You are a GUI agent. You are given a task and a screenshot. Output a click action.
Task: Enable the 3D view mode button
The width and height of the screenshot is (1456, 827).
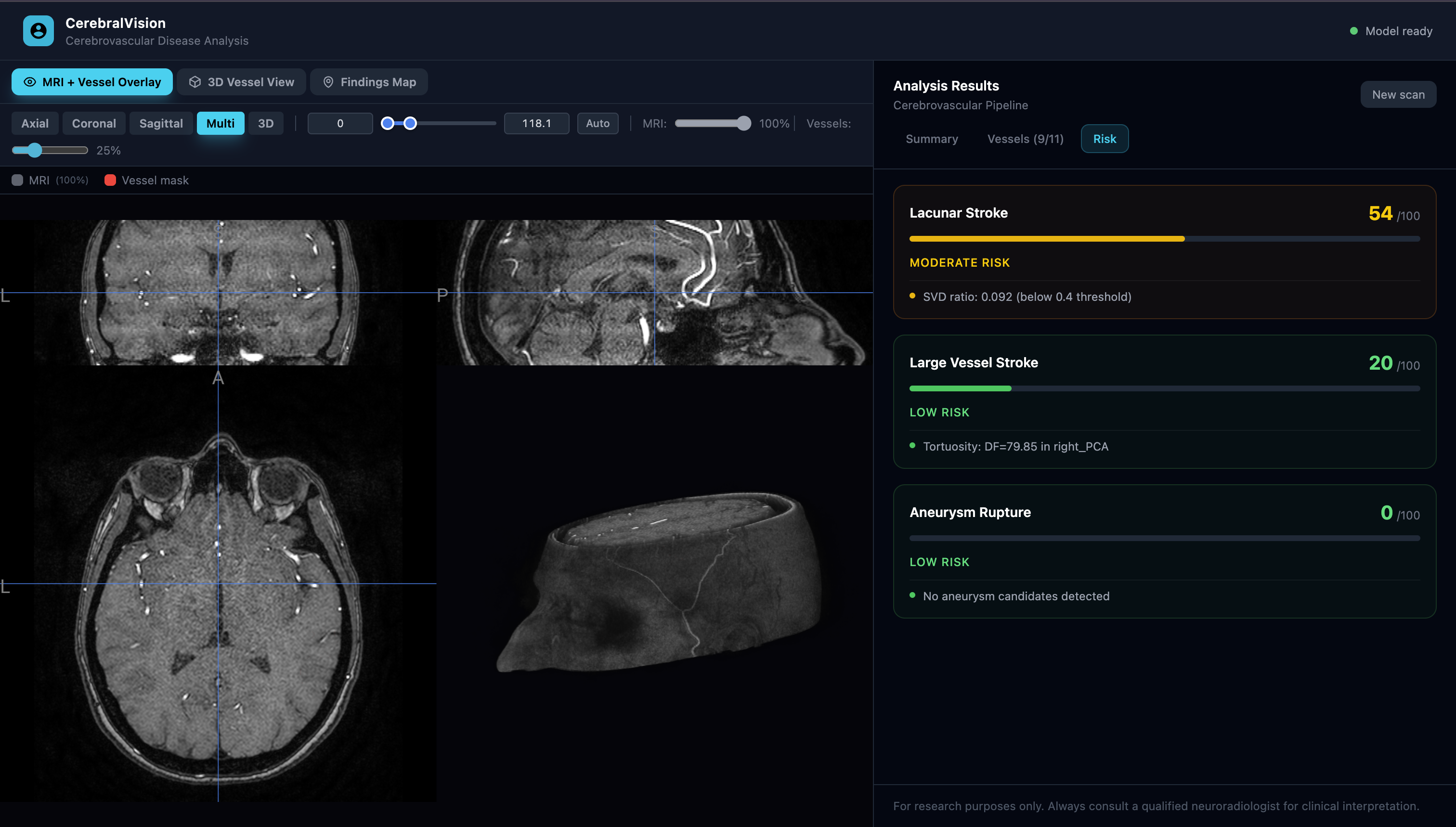tap(265, 123)
